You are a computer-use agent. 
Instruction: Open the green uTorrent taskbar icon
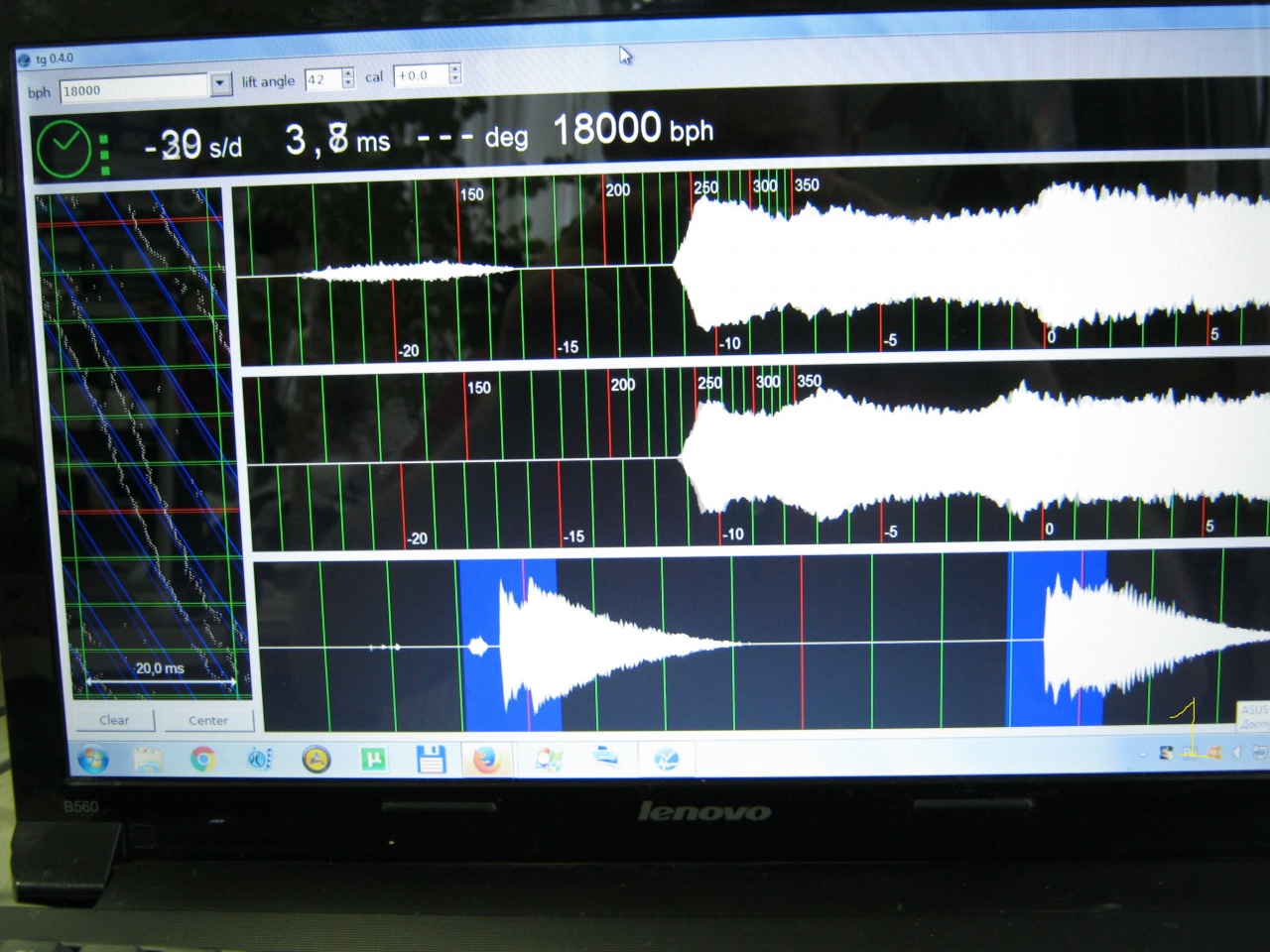click(x=373, y=761)
